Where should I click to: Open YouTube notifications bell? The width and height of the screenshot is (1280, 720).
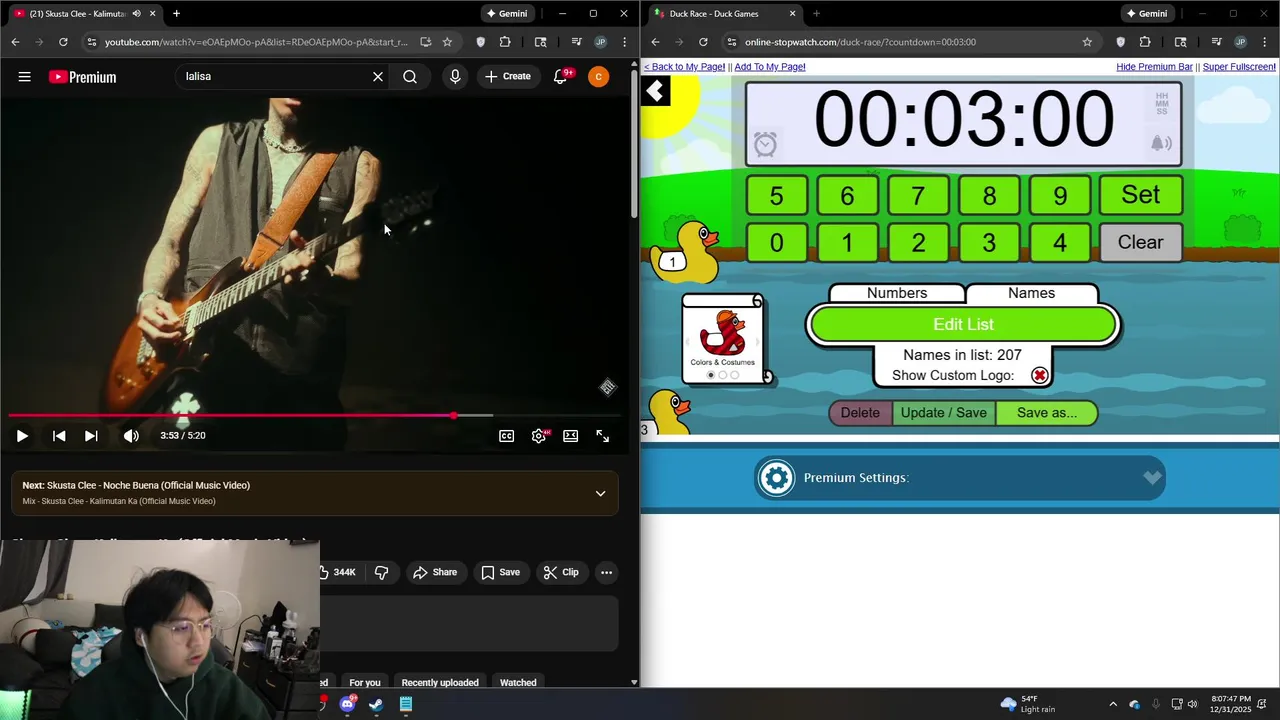pos(561,77)
